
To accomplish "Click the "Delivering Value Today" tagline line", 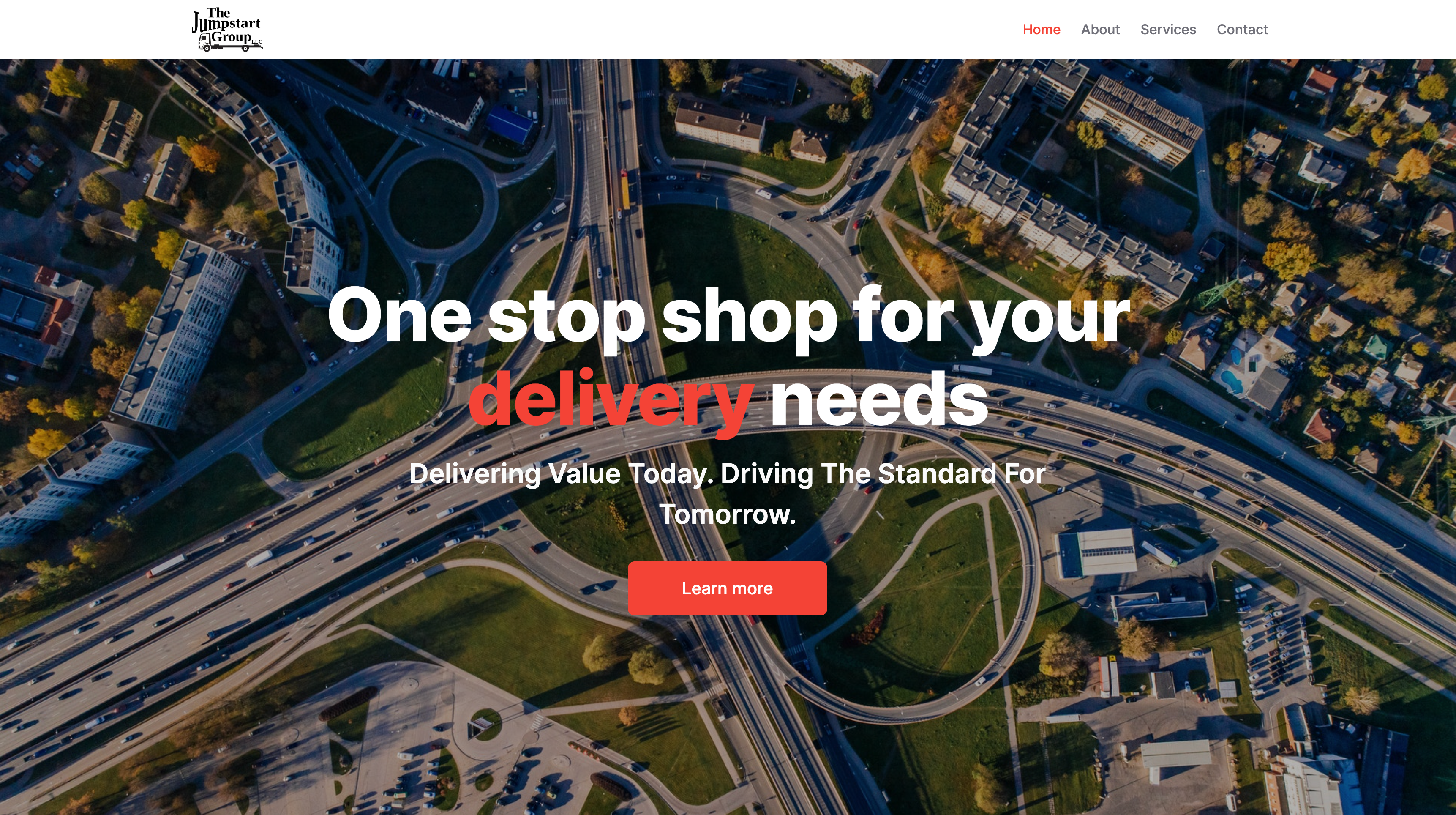I will [x=728, y=473].
